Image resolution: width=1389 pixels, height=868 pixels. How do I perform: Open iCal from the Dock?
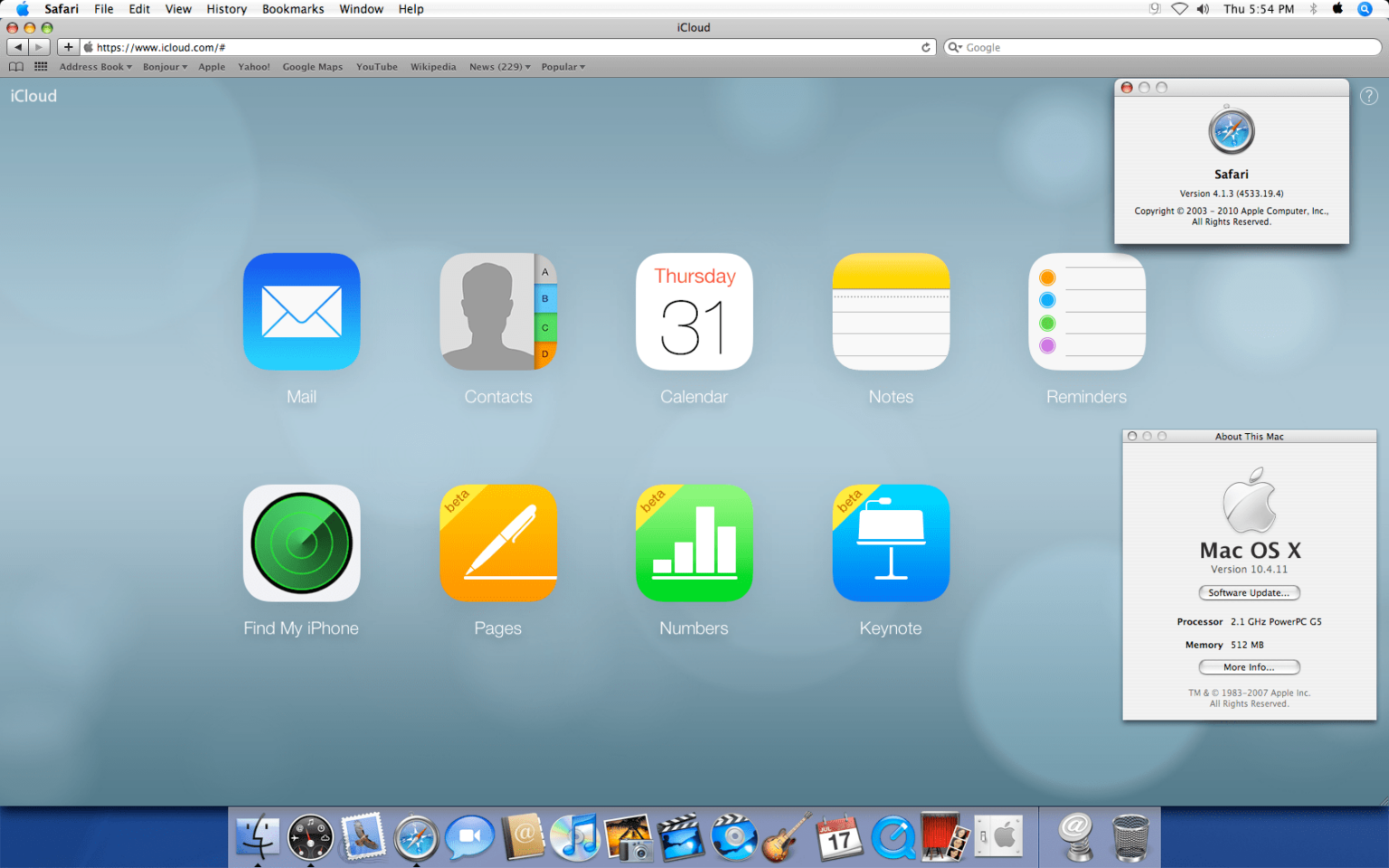point(839,836)
